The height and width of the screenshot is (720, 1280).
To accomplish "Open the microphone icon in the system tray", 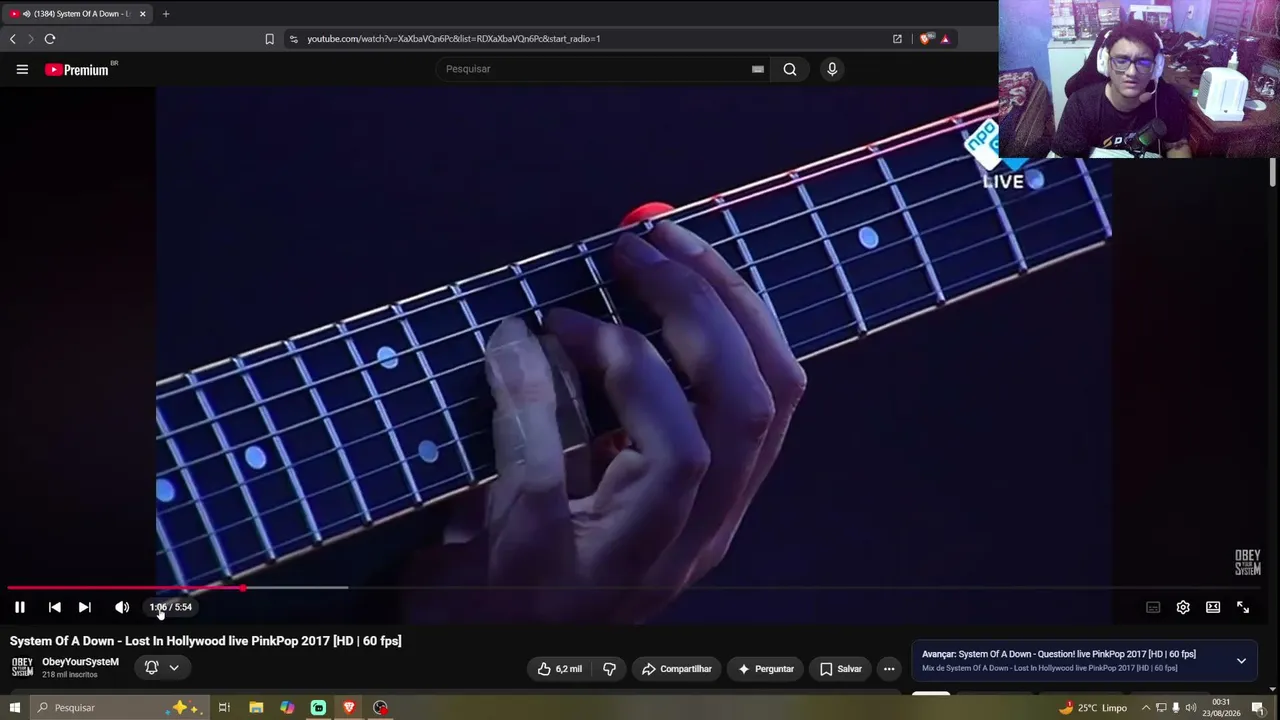I will [x=1176, y=708].
